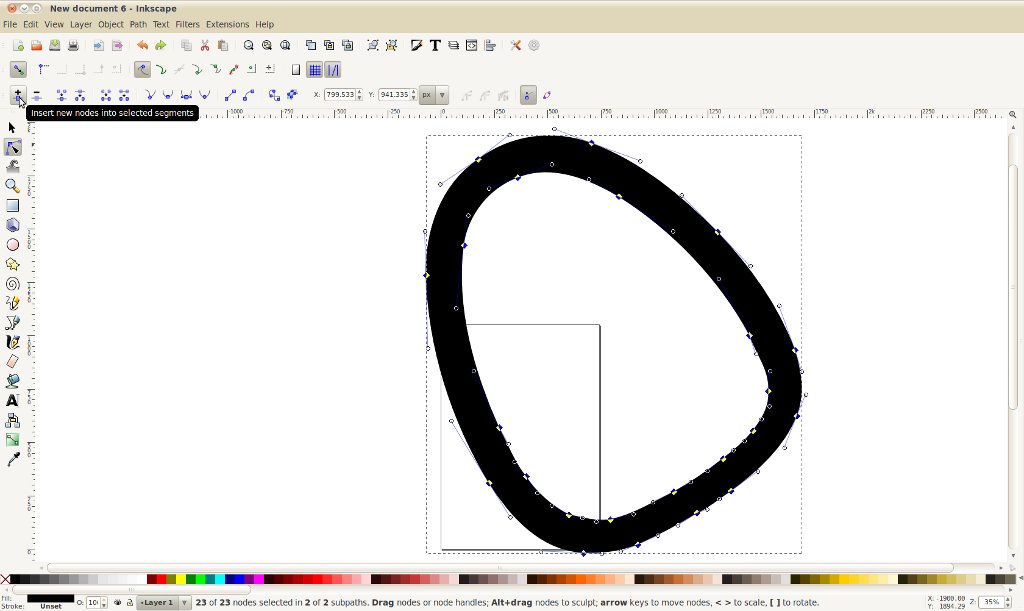Image resolution: width=1024 pixels, height=611 pixels.
Task: Select the Selector arrow tool
Action: coord(12,128)
